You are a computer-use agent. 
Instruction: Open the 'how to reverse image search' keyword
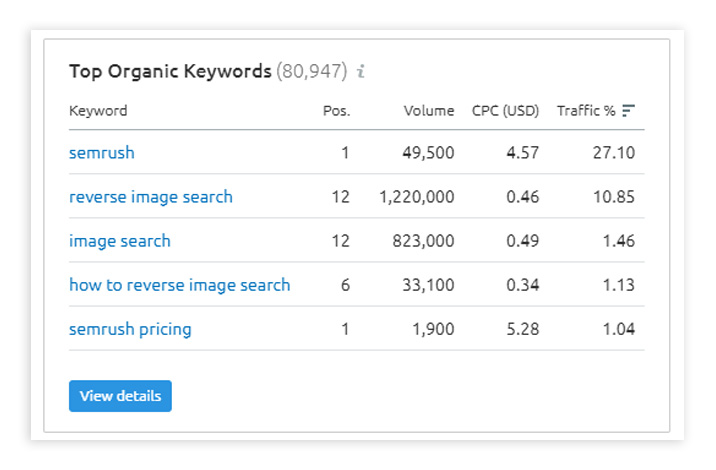(x=179, y=285)
